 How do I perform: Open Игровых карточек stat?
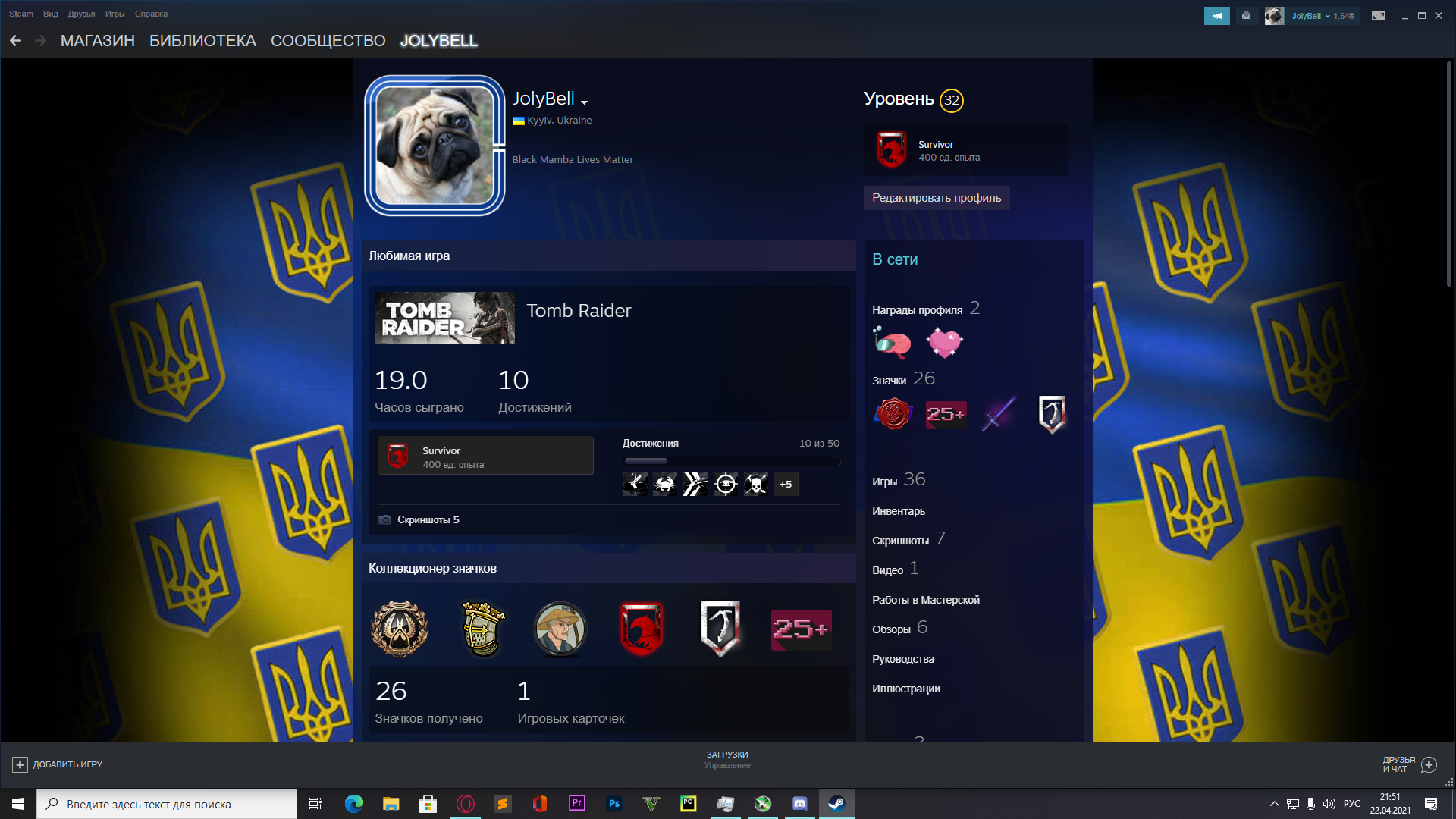click(x=571, y=701)
